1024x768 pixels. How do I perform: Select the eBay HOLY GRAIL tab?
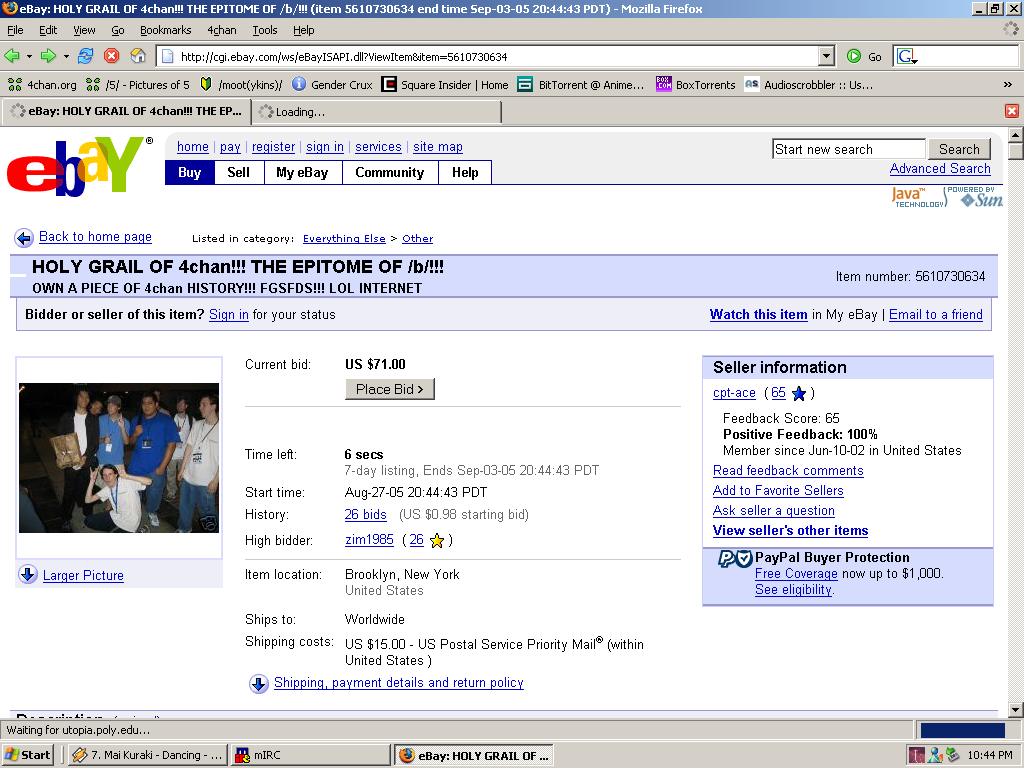point(125,112)
